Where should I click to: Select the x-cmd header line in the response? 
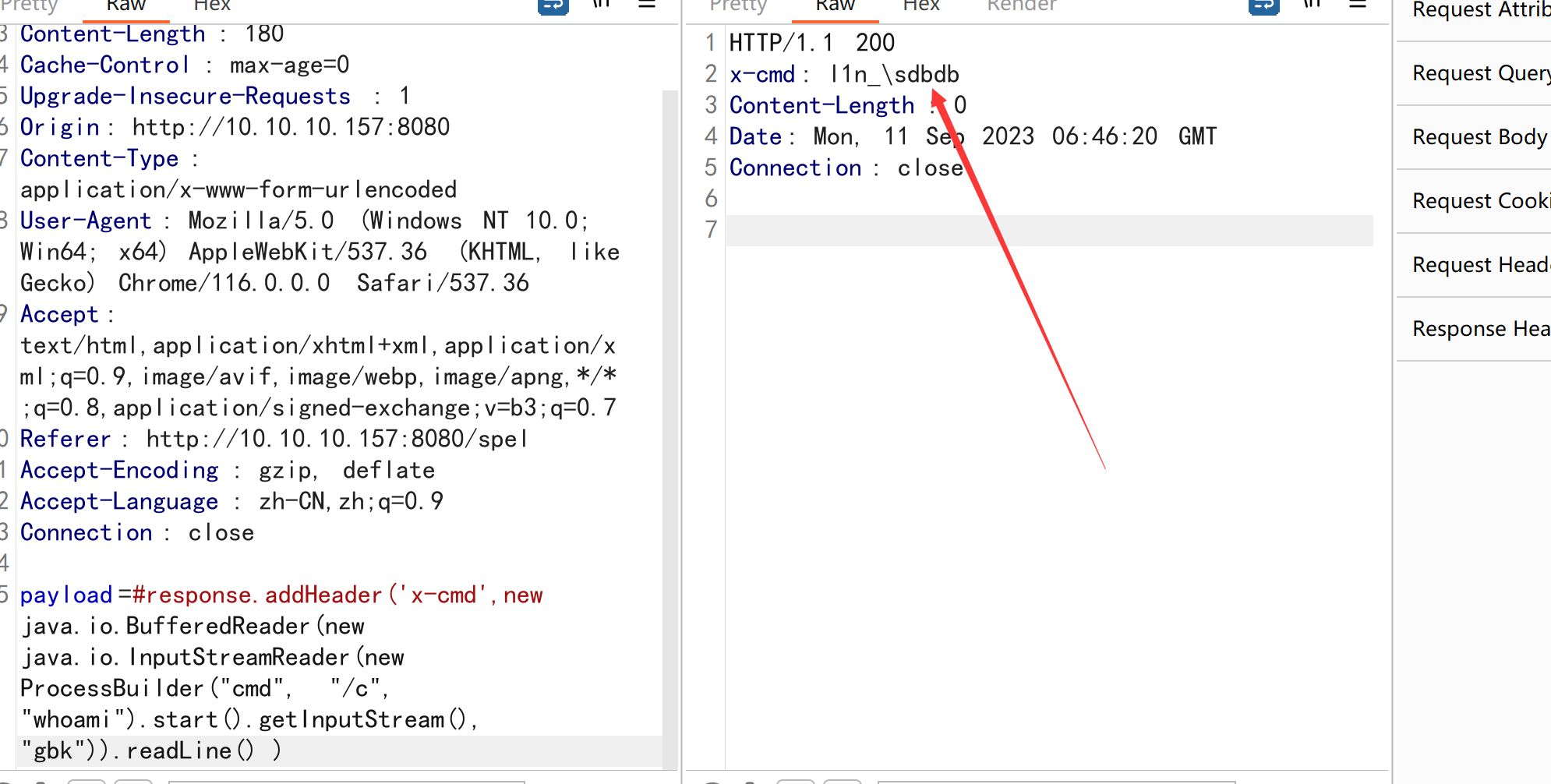point(842,74)
